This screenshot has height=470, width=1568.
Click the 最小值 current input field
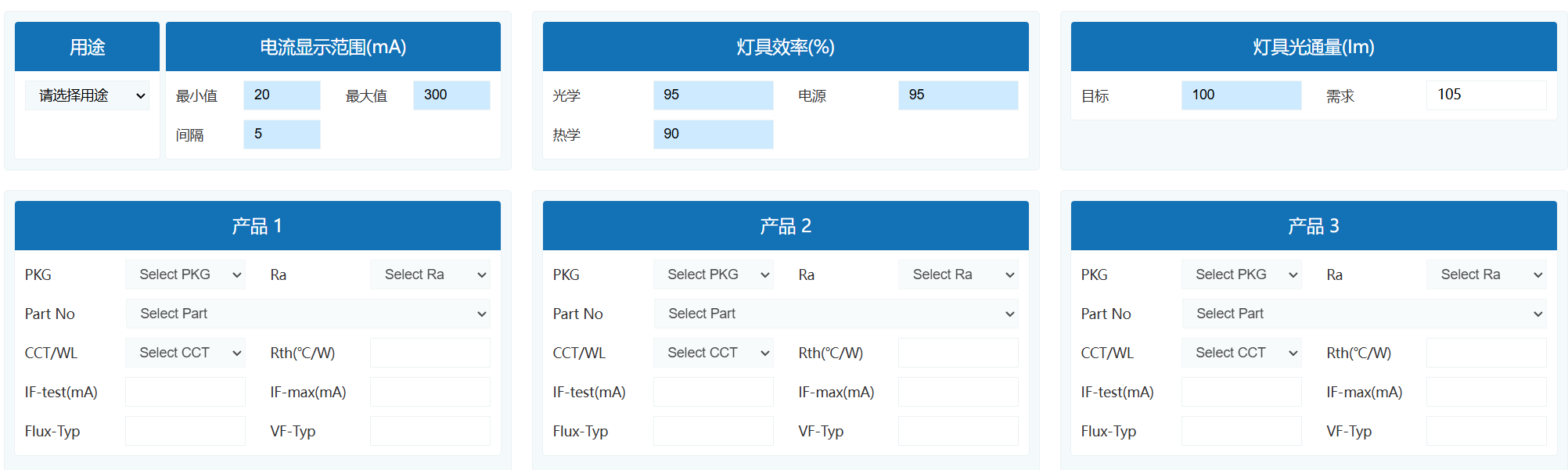tap(282, 95)
